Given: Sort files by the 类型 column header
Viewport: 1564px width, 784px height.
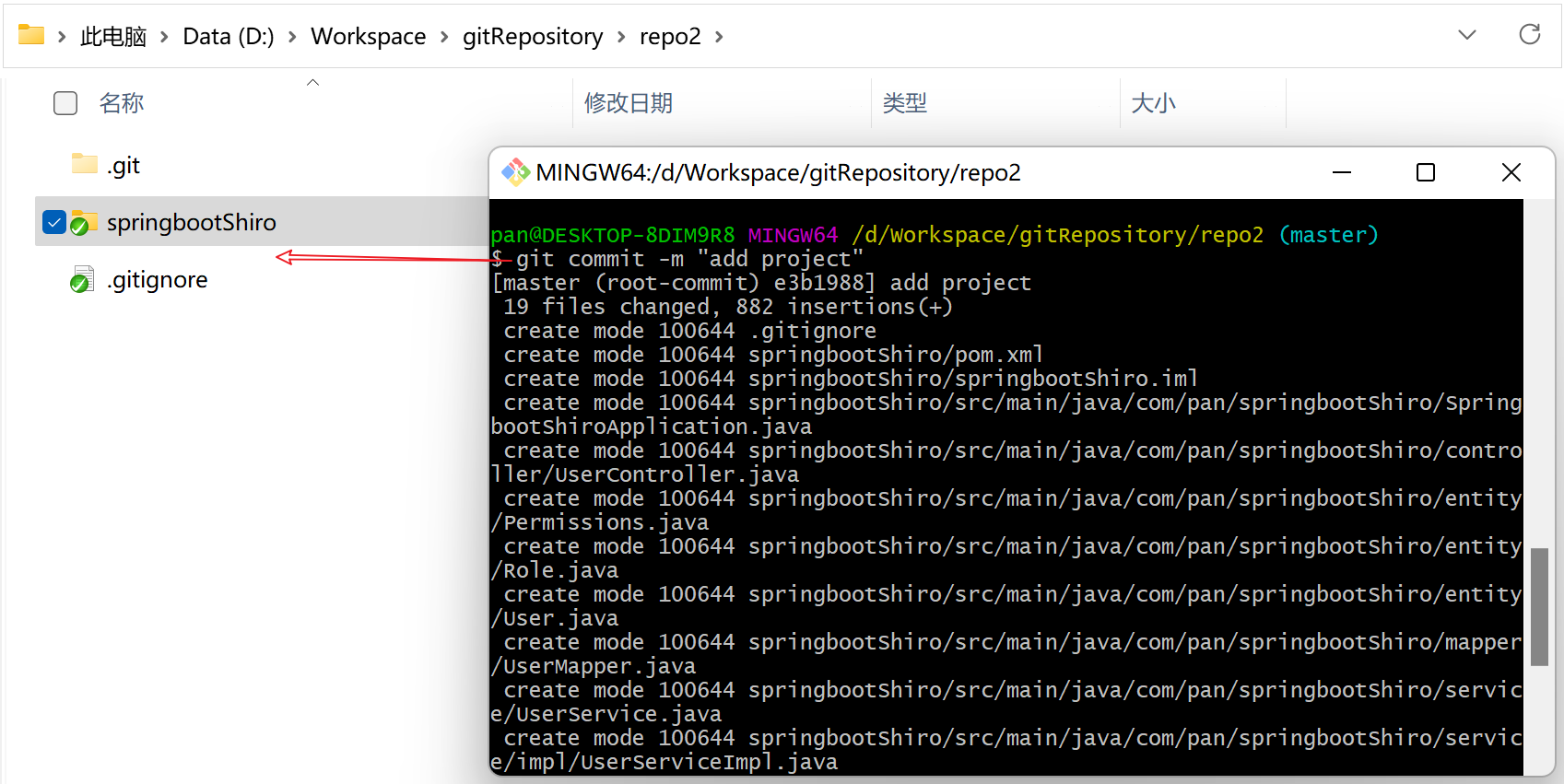Looking at the screenshot, I should [904, 103].
